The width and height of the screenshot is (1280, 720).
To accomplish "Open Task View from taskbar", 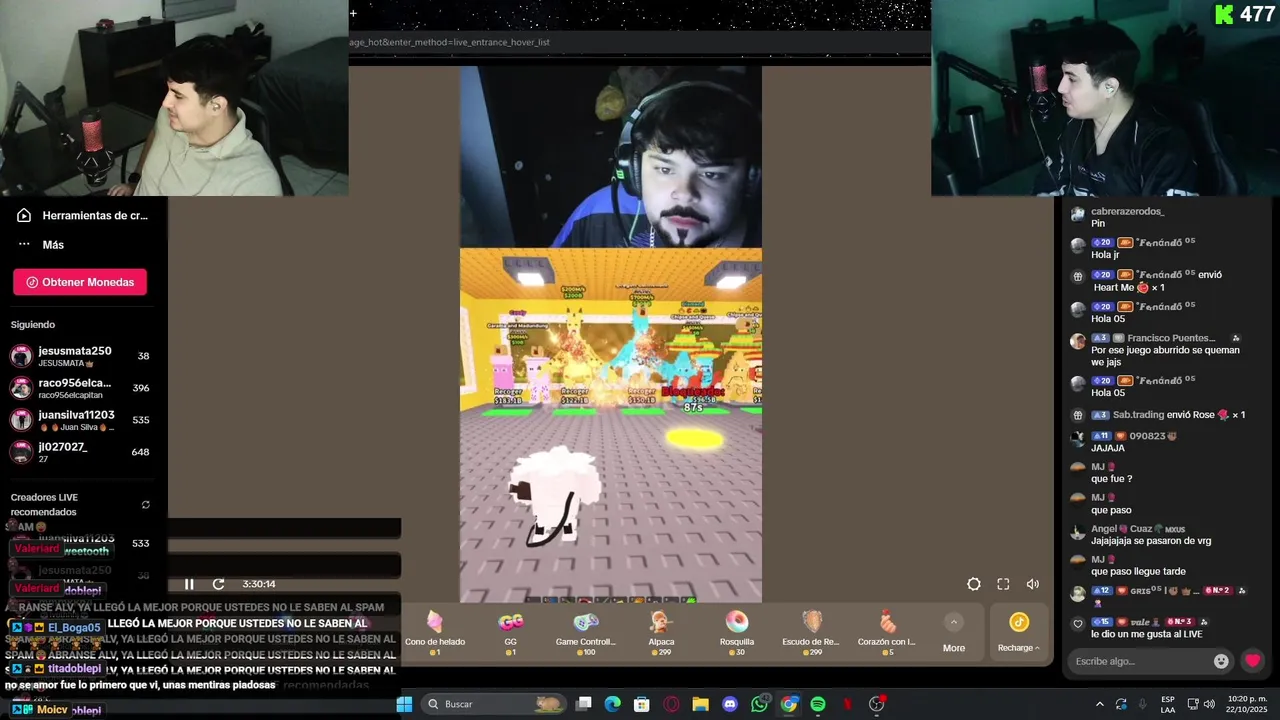I will pyautogui.click(x=584, y=704).
